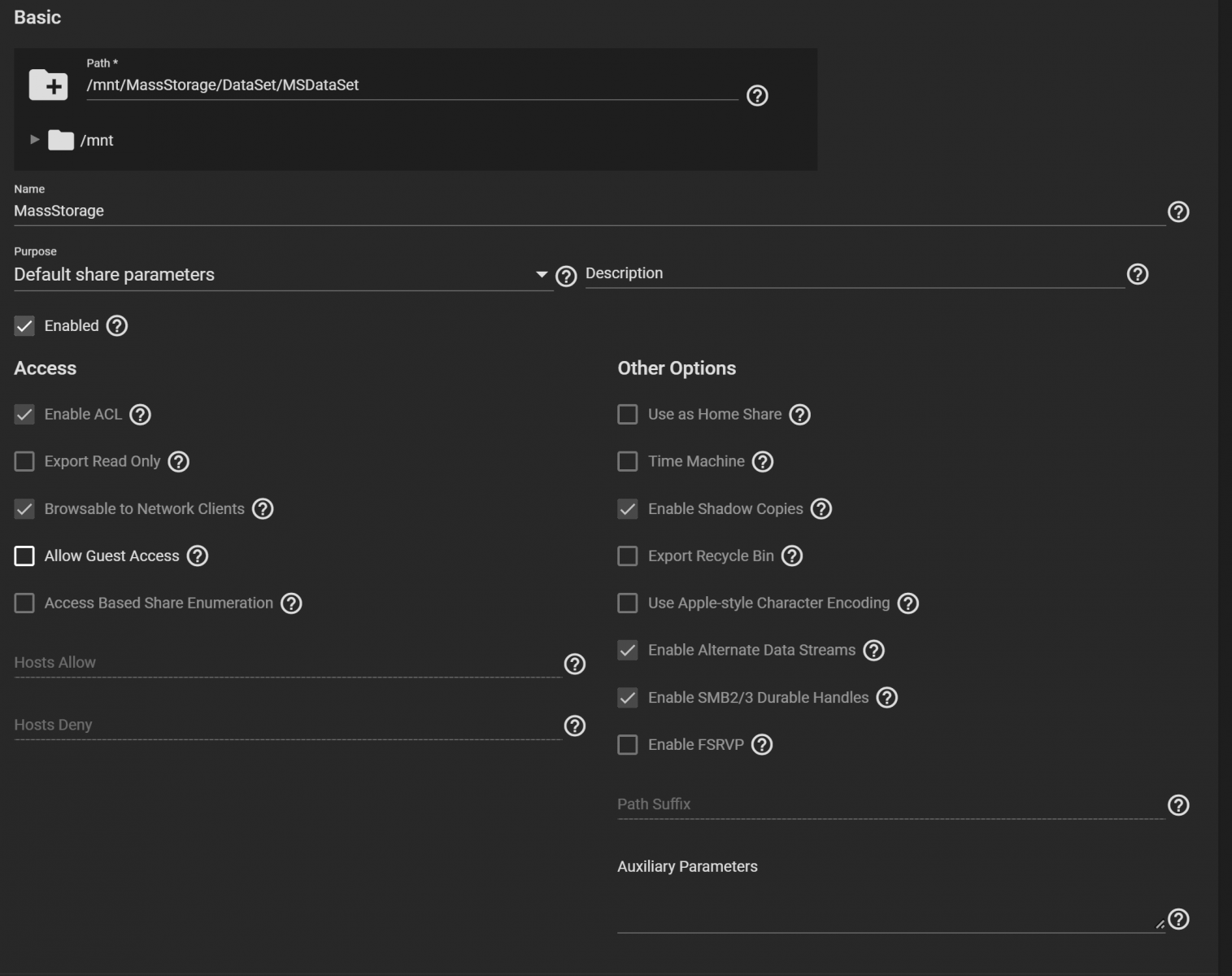View help for Time Machine option
Image resolution: width=1232 pixels, height=976 pixels.
[763, 462]
